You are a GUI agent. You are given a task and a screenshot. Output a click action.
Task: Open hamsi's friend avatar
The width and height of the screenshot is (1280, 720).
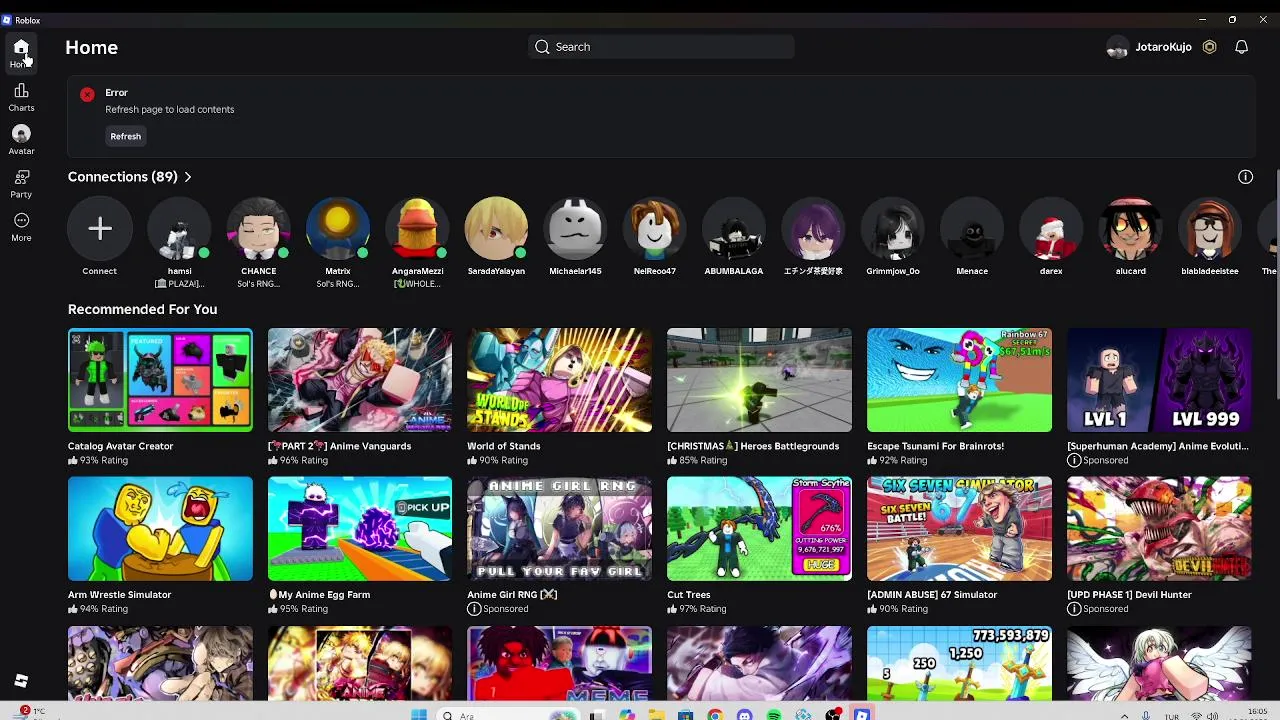179,229
